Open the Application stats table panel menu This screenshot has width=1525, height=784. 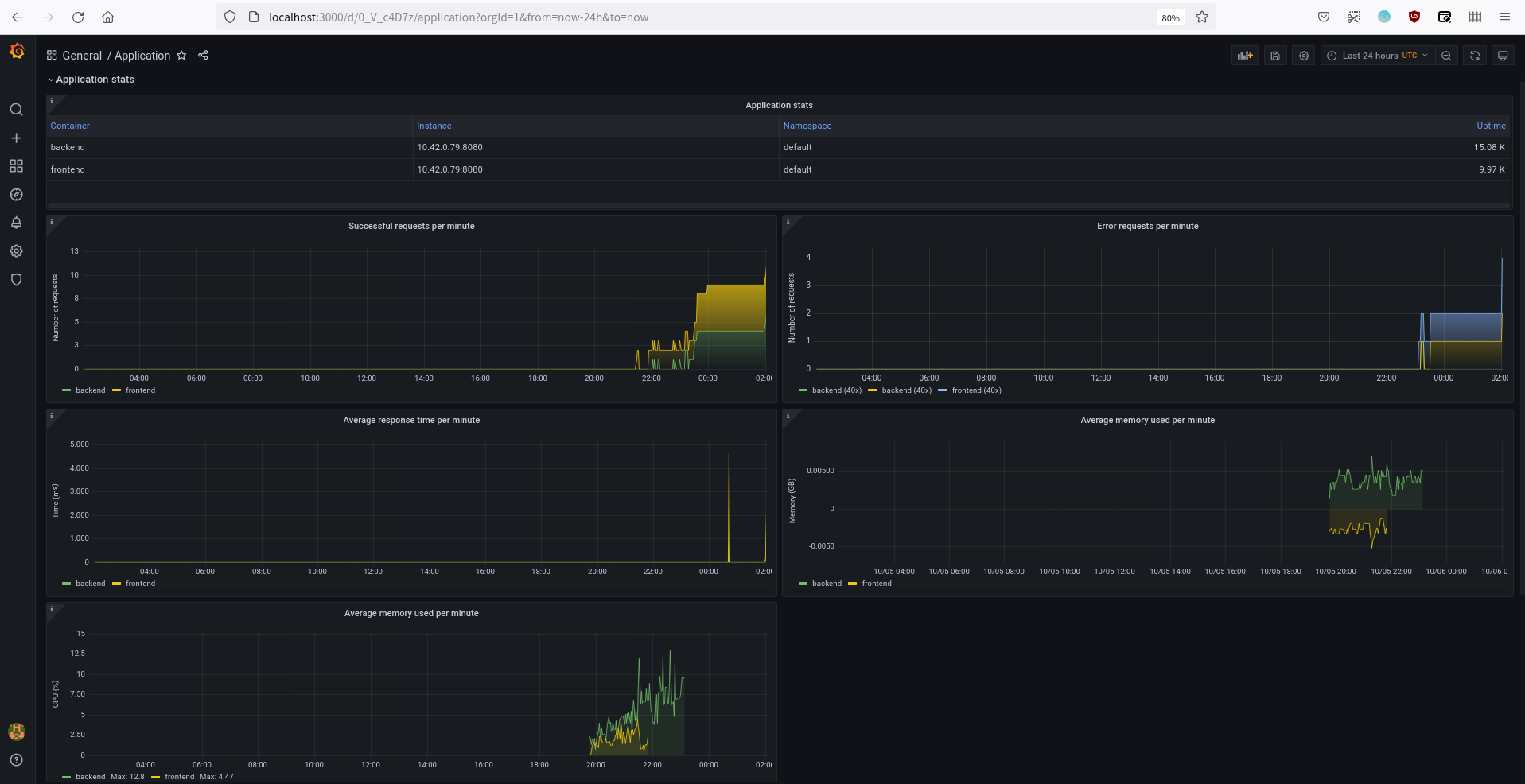tap(779, 105)
